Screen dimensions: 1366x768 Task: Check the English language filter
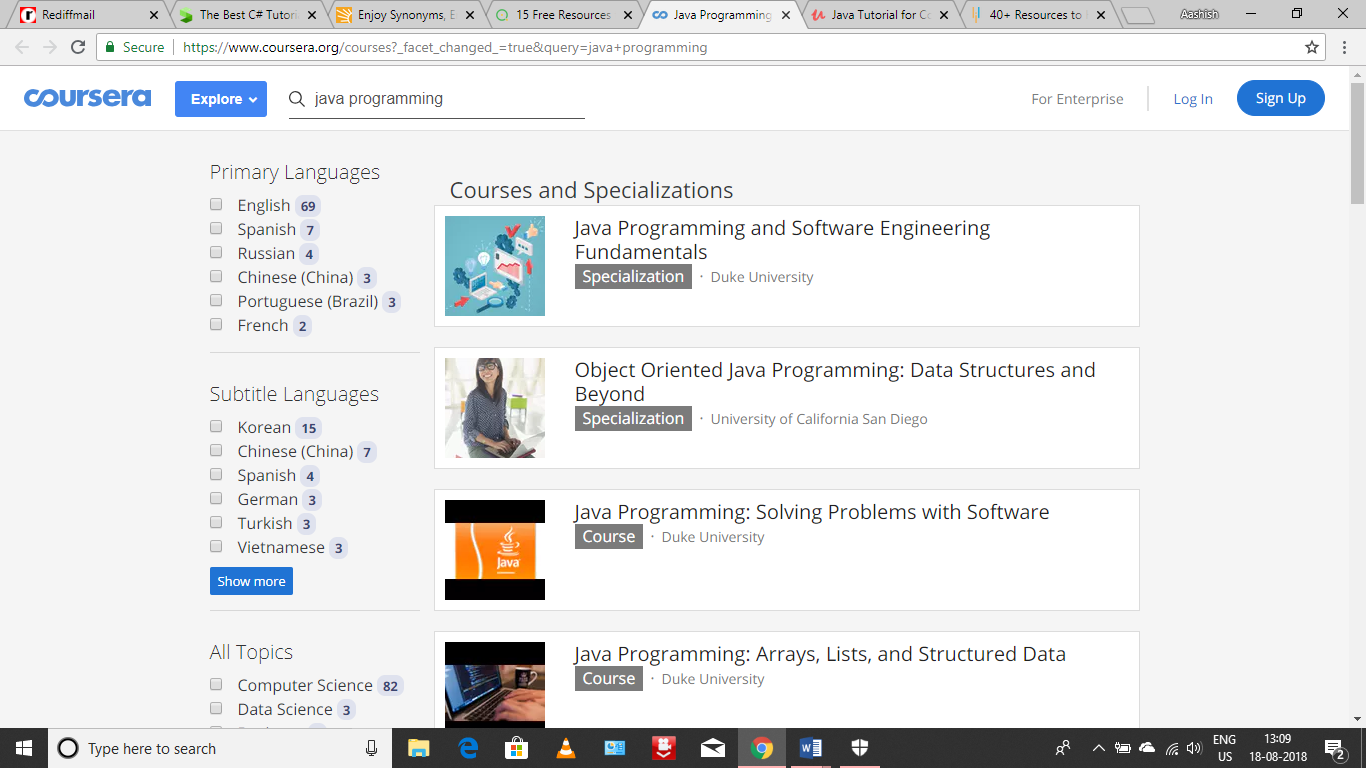point(216,204)
